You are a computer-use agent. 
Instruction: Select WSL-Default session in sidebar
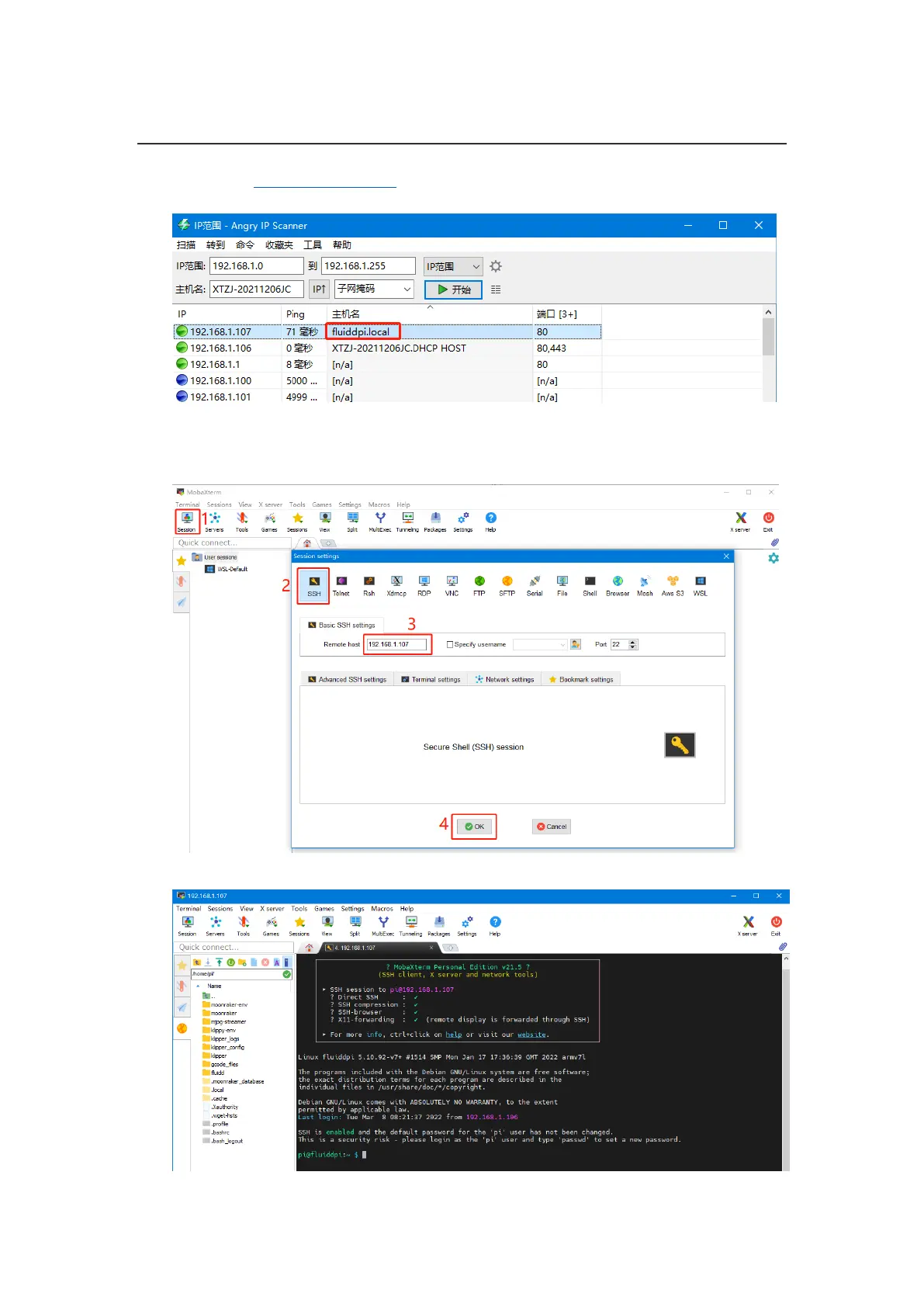point(227,569)
